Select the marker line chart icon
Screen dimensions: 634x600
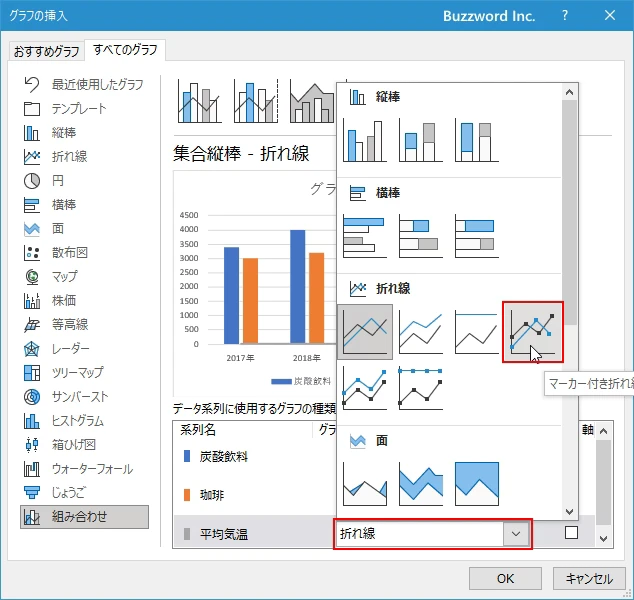tap(532, 332)
